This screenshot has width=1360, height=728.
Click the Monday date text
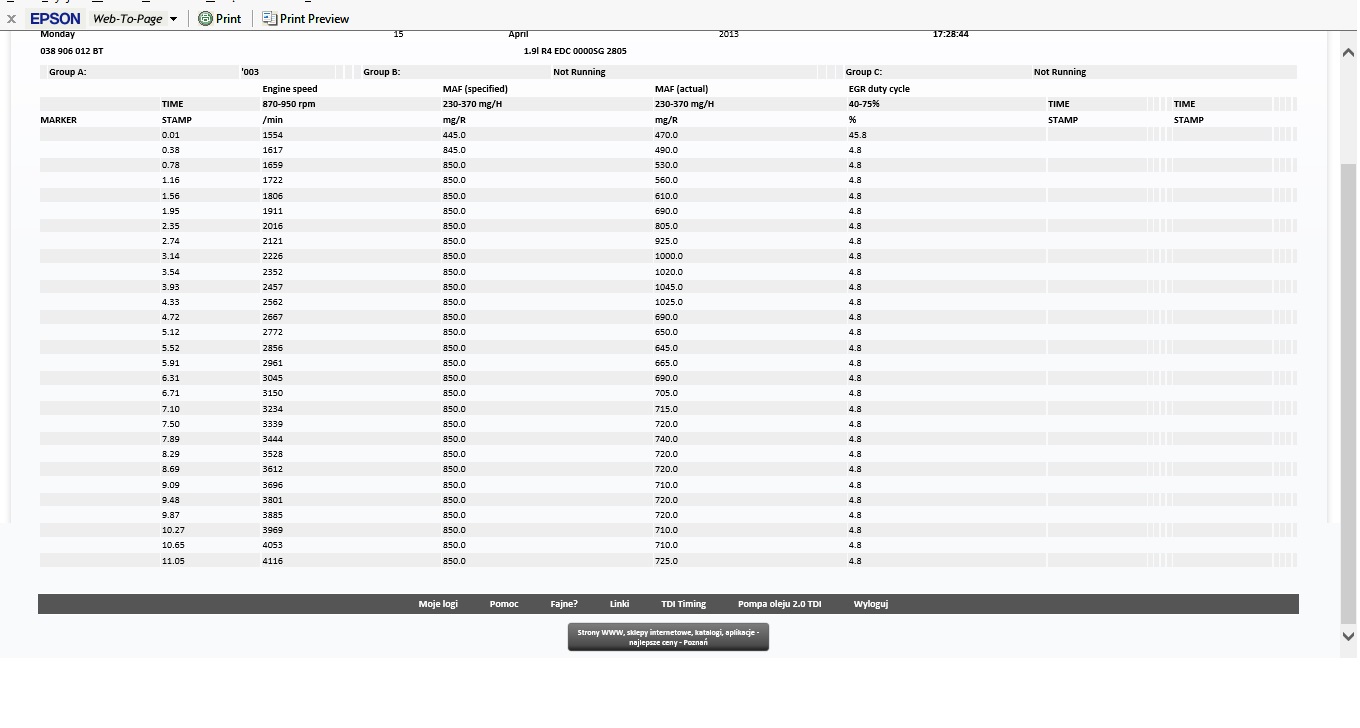point(57,34)
